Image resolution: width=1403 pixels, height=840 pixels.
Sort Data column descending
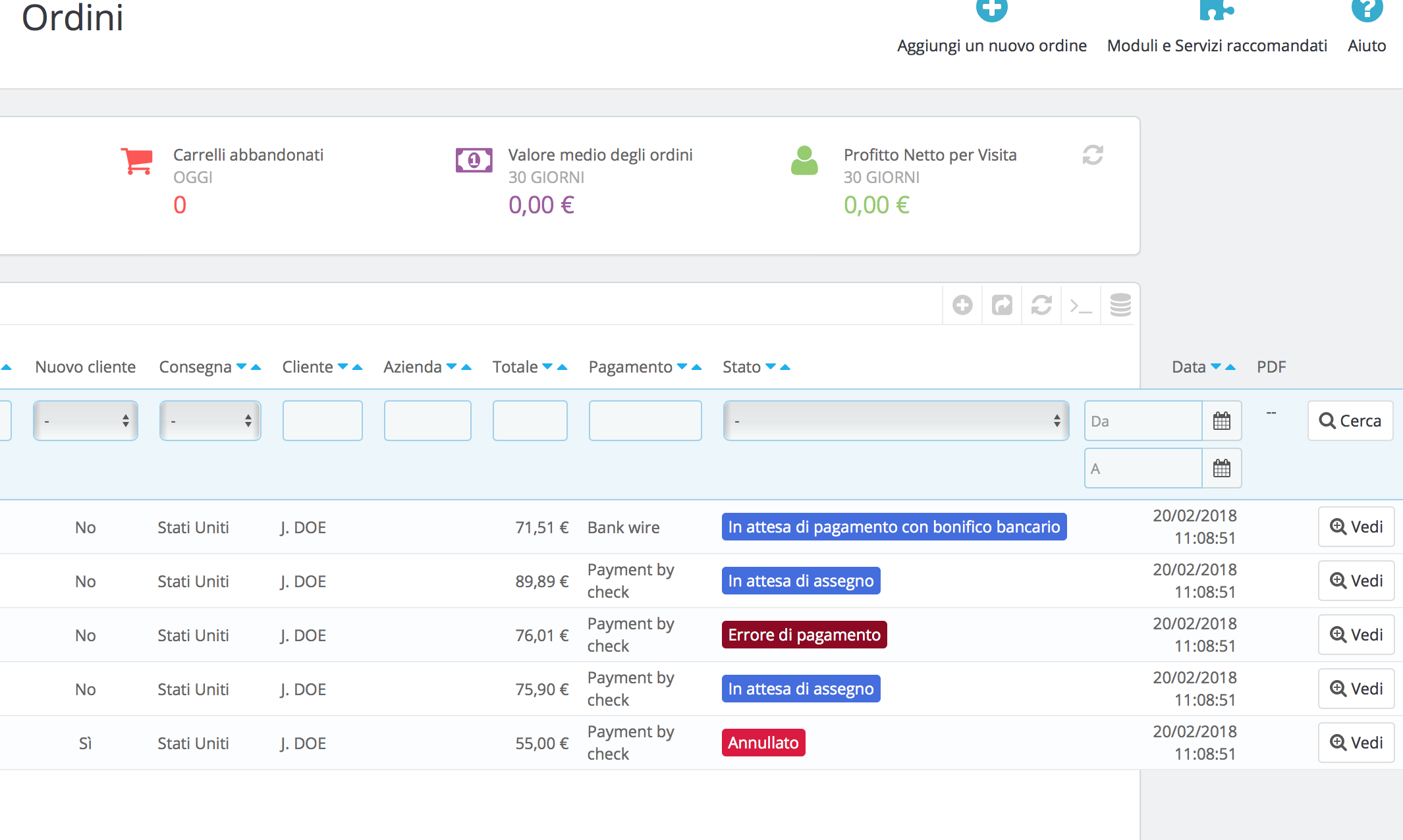tap(1216, 367)
